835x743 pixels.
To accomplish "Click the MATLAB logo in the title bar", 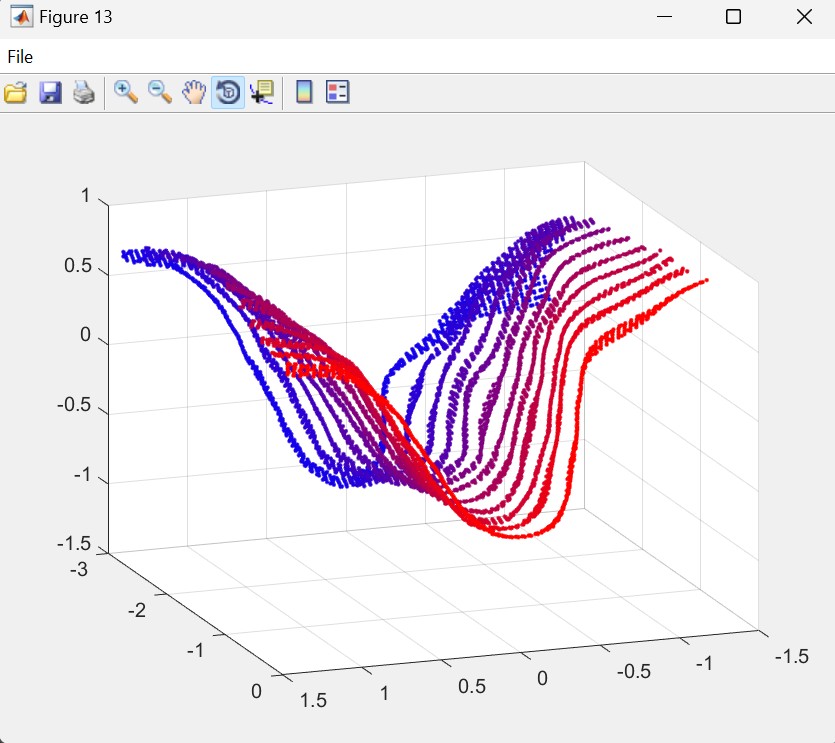I will click(20, 17).
